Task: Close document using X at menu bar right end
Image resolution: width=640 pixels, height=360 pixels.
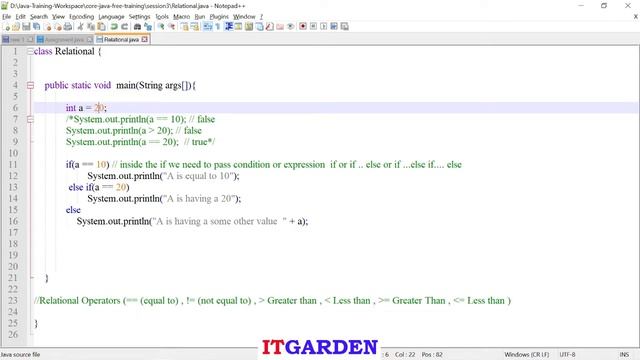Action: pos(636,17)
